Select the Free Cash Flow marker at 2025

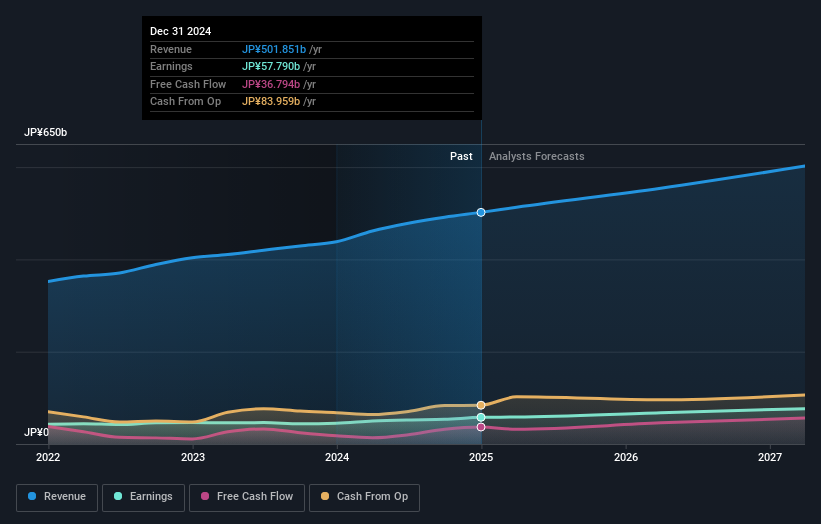[481, 427]
